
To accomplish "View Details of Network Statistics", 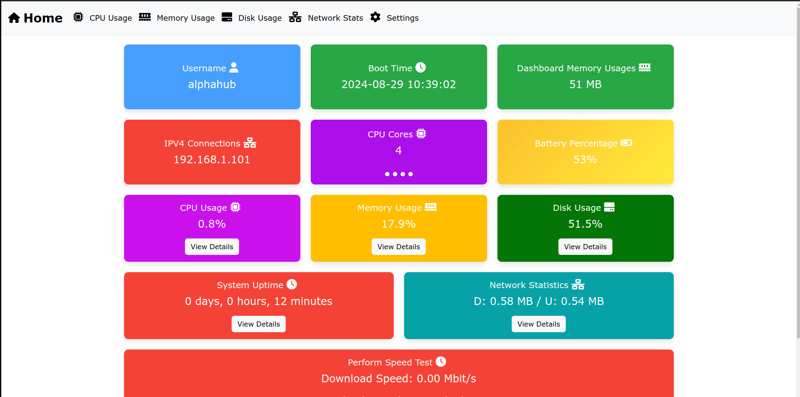I will click(539, 324).
